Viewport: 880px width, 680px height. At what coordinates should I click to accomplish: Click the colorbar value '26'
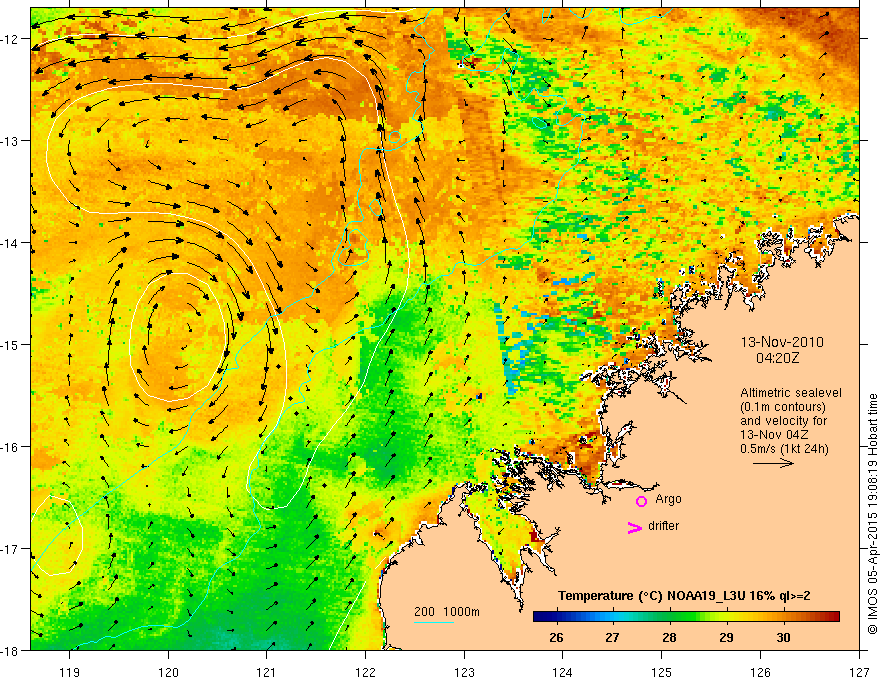[556, 637]
